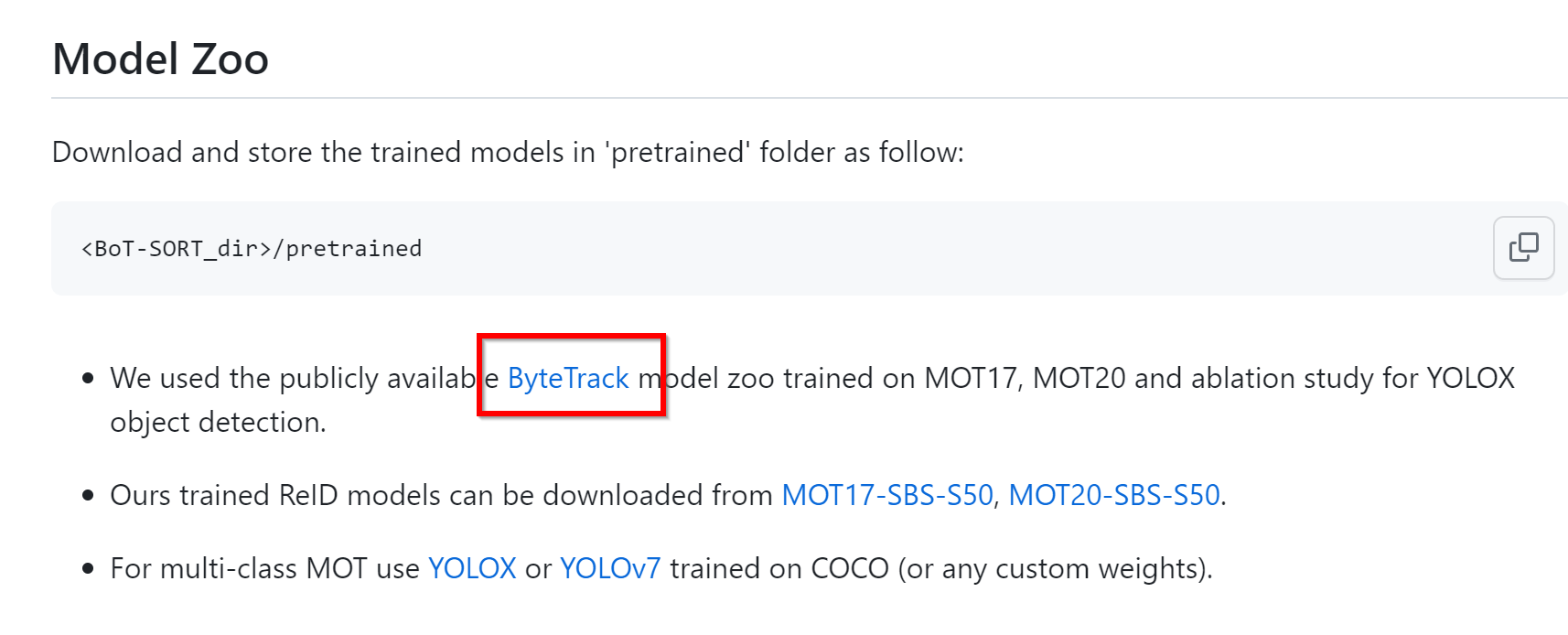Open the YOLOv7 link

pyautogui.click(x=610, y=568)
